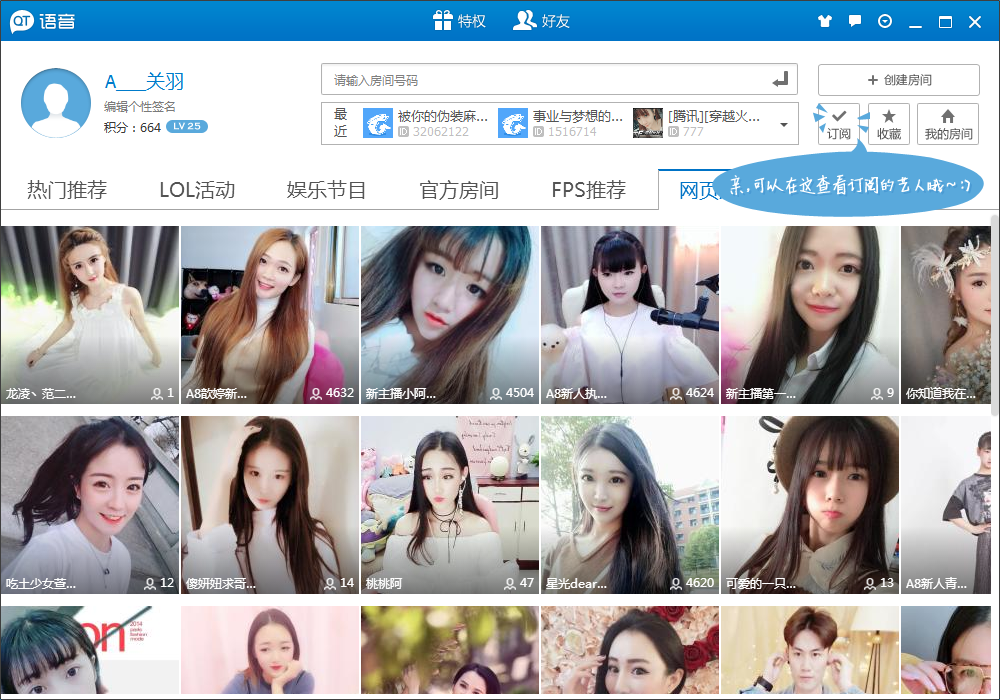Open the 新主播小阿... room thumbnail
The image size is (1000, 700).
coord(450,314)
